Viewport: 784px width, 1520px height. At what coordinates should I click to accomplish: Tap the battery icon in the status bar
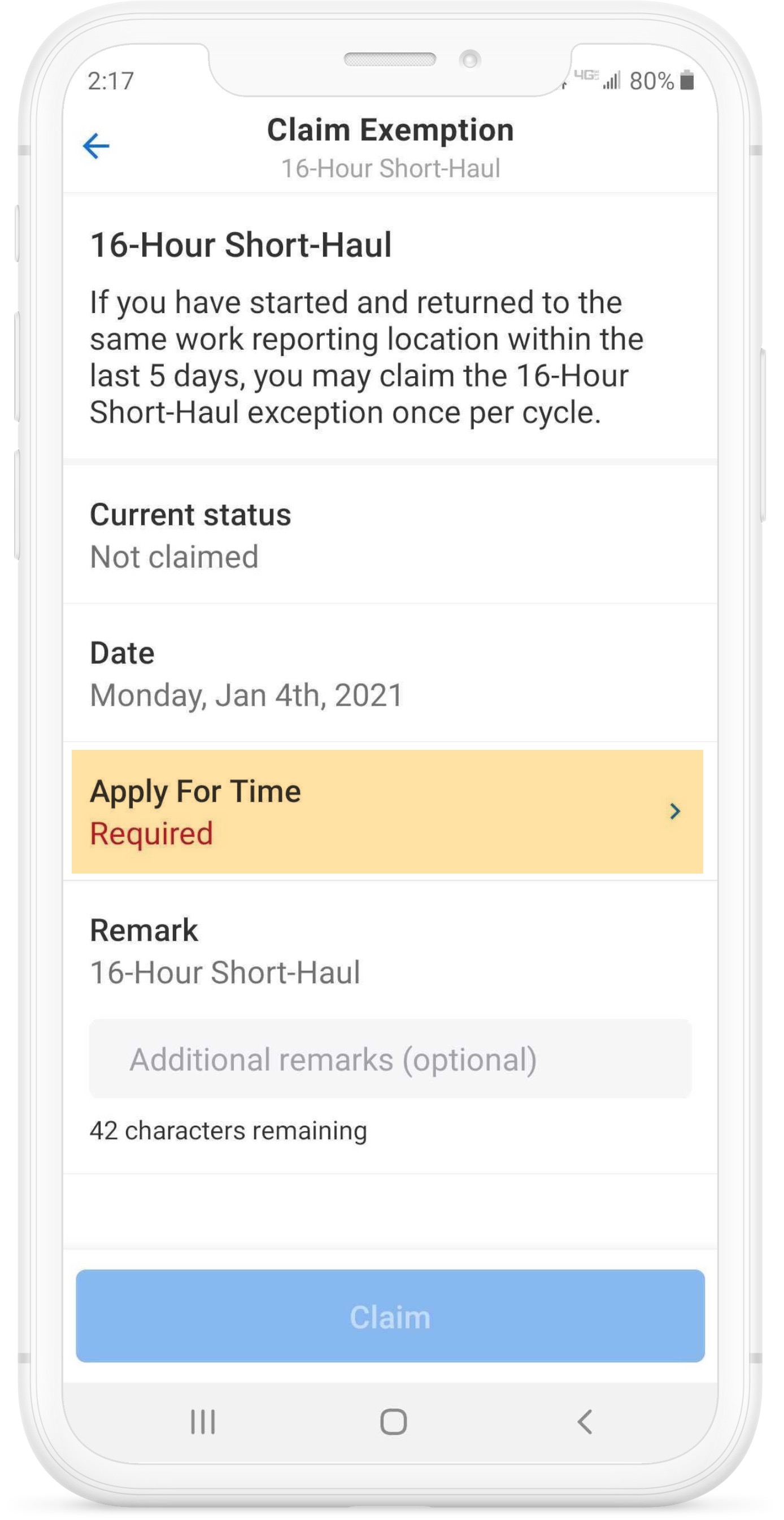click(687, 80)
